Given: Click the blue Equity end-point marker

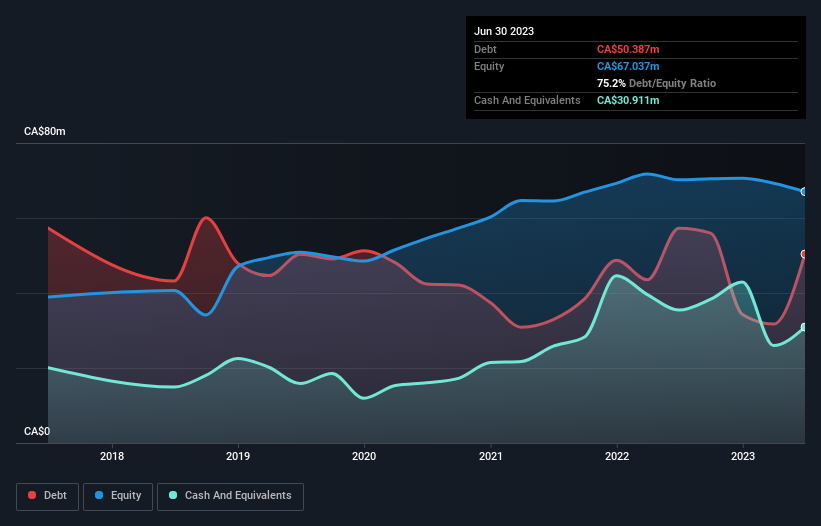Looking at the screenshot, I should [x=804, y=192].
